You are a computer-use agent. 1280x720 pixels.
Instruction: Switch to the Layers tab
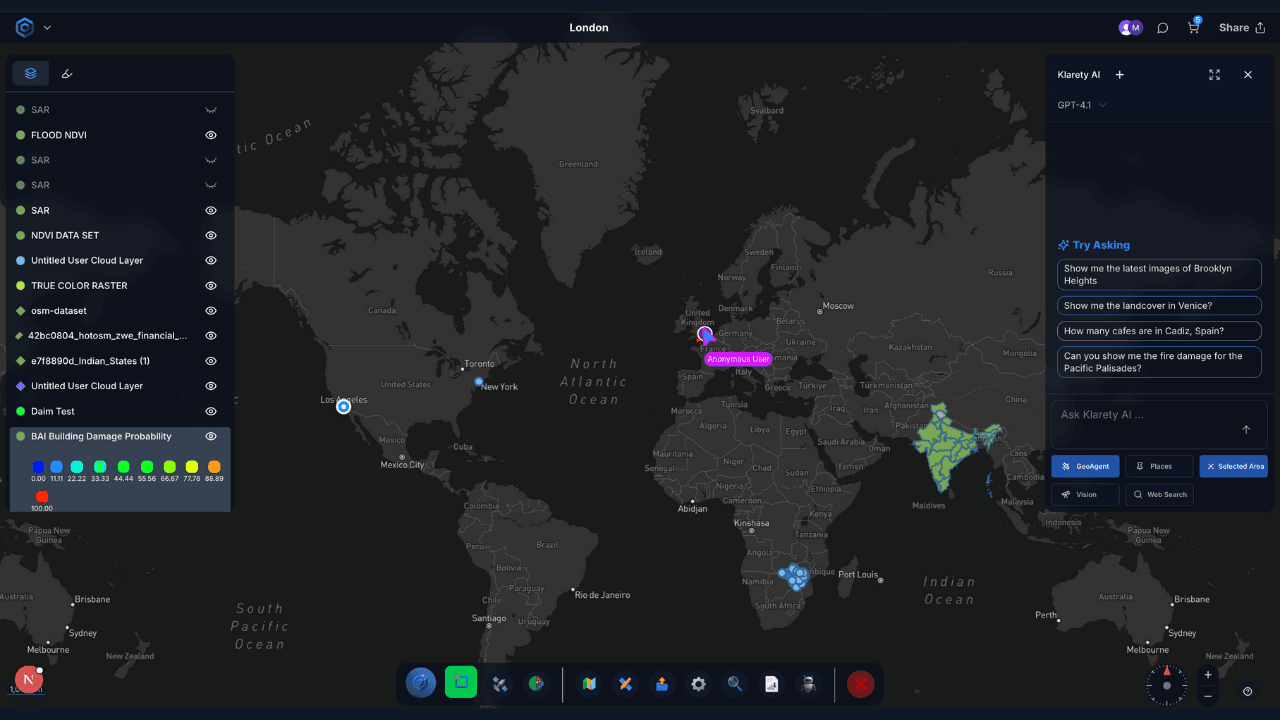pos(31,73)
